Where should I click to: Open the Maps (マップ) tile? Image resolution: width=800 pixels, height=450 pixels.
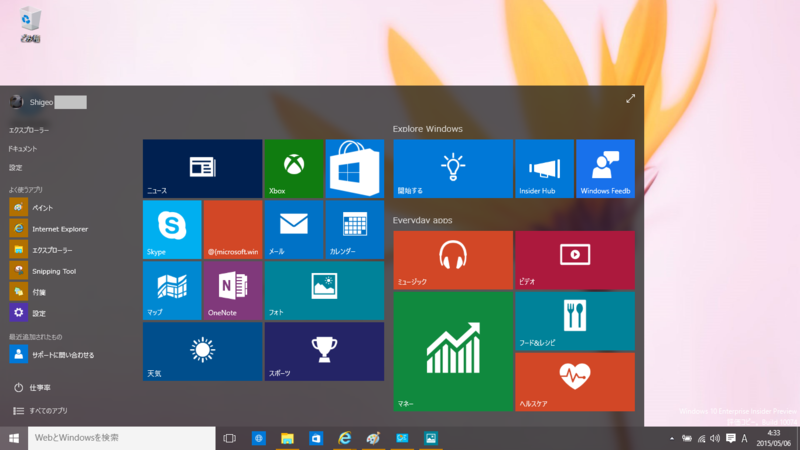pyautogui.click(x=172, y=290)
